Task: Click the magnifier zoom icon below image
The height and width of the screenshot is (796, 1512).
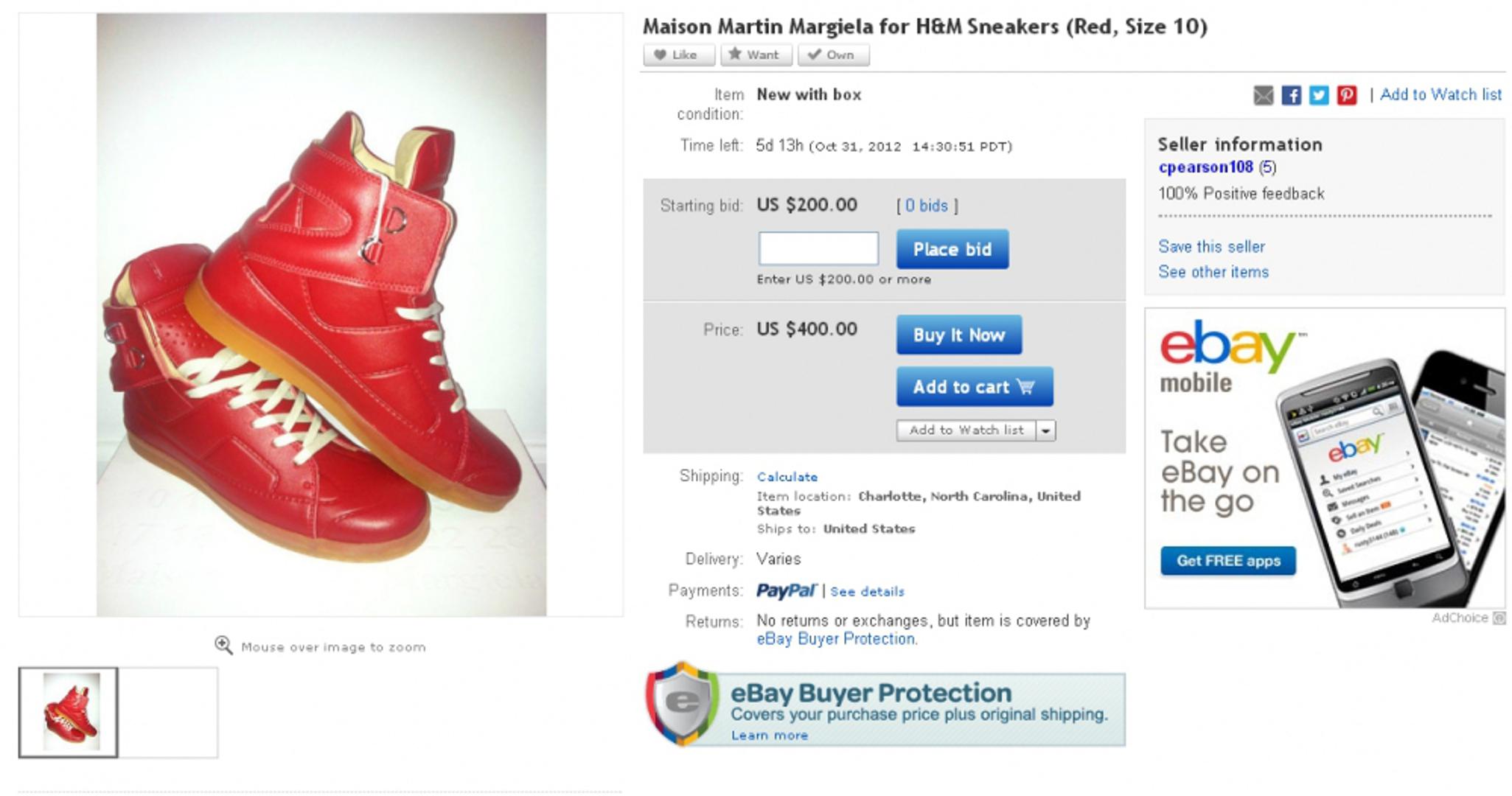Action: [223, 646]
